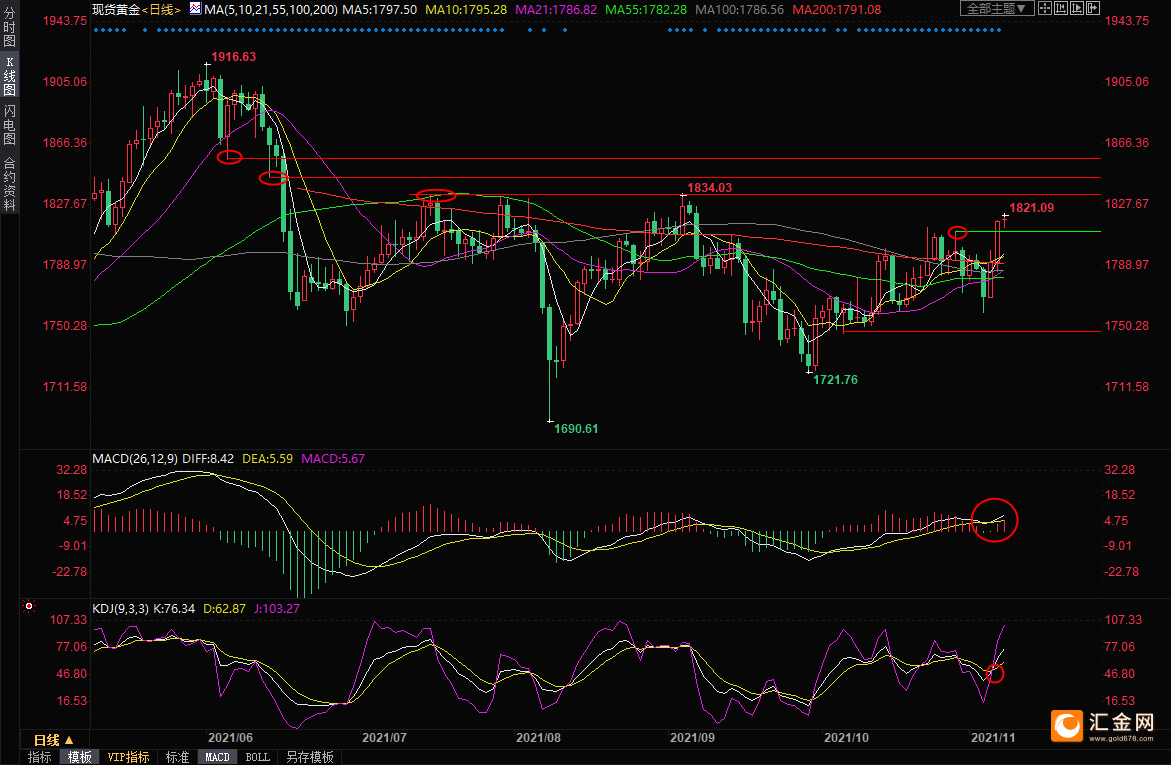Click the first layout icon beside 全部主题
Image resolution: width=1171 pixels, height=765 pixels.
[1046, 9]
